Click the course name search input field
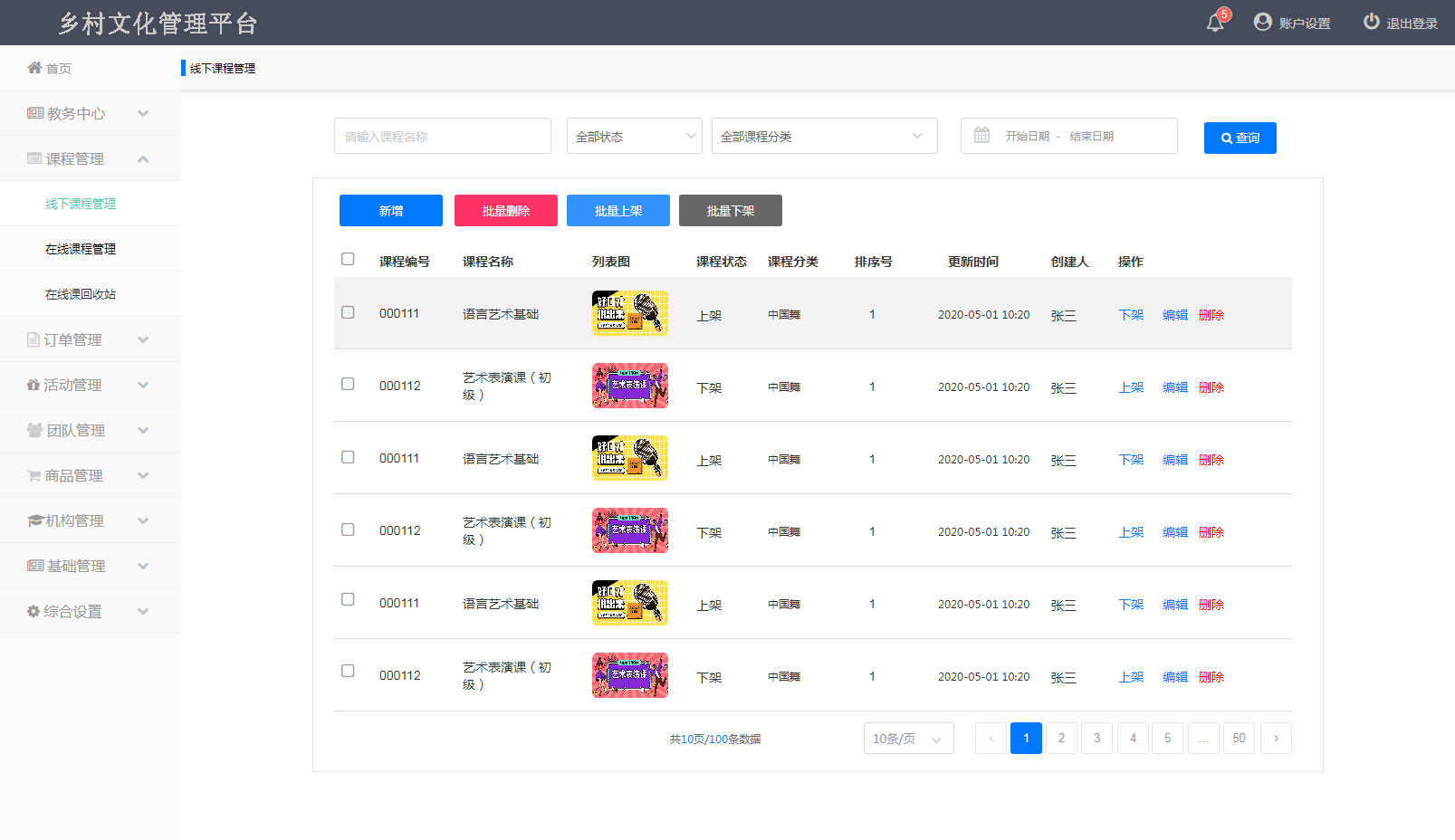 click(x=442, y=136)
